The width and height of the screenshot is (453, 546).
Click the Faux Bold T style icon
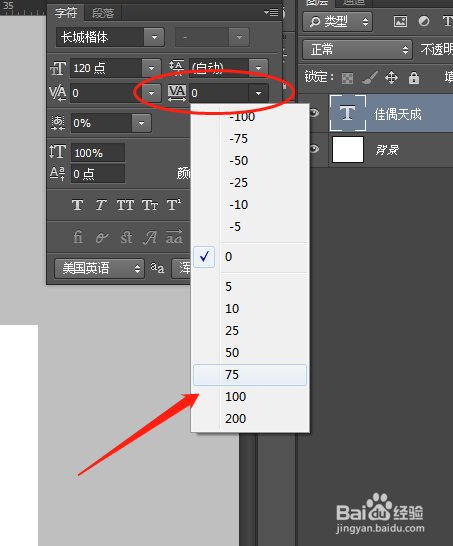78,205
